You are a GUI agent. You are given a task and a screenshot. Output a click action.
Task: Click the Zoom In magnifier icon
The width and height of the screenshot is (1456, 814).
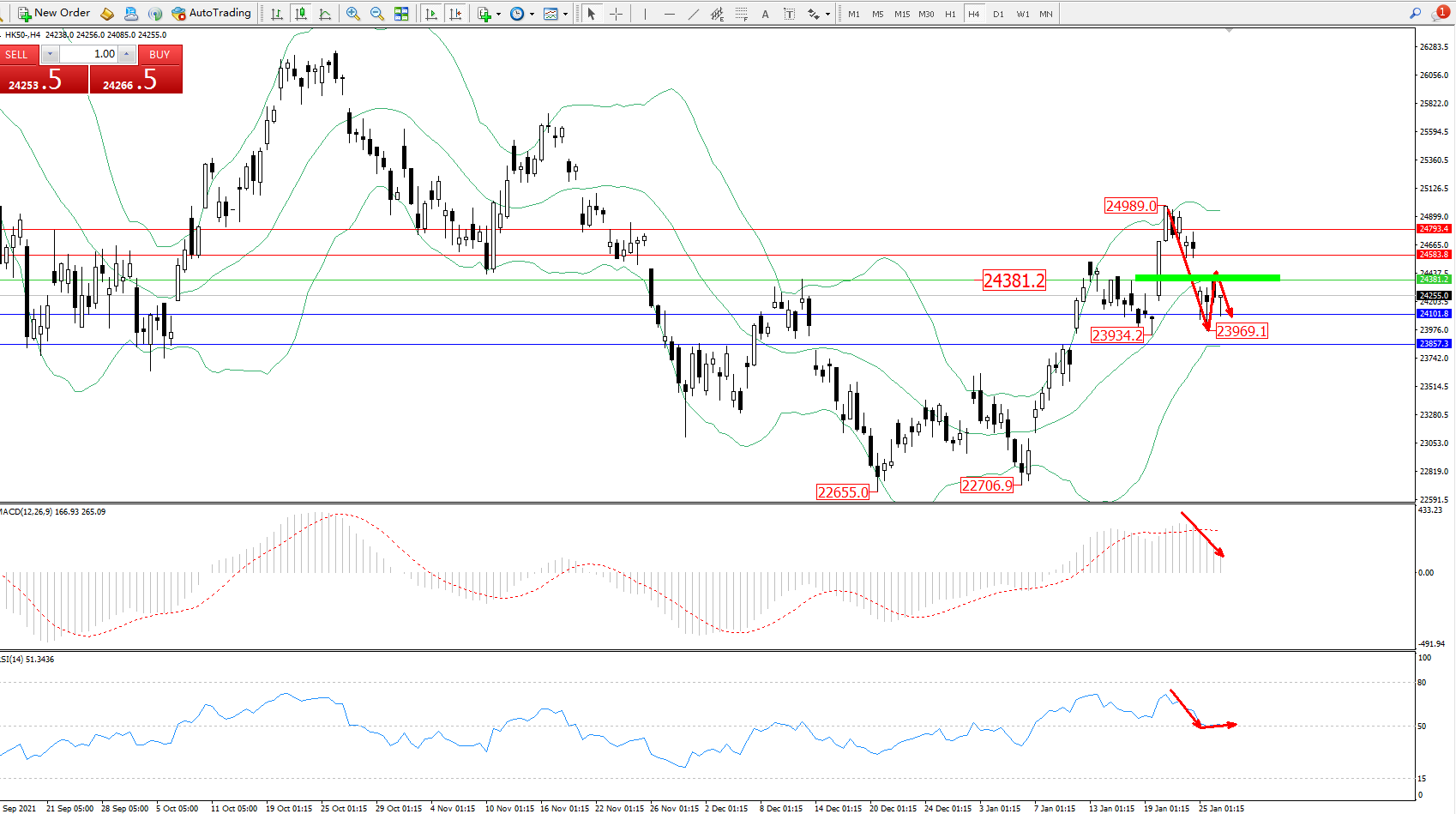[352, 14]
